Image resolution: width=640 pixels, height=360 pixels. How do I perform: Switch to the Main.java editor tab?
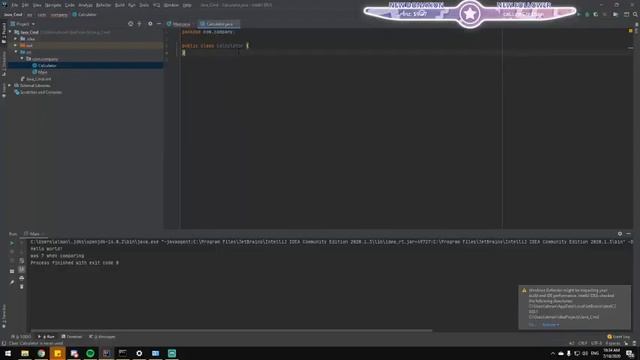pyautogui.click(x=181, y=24)
